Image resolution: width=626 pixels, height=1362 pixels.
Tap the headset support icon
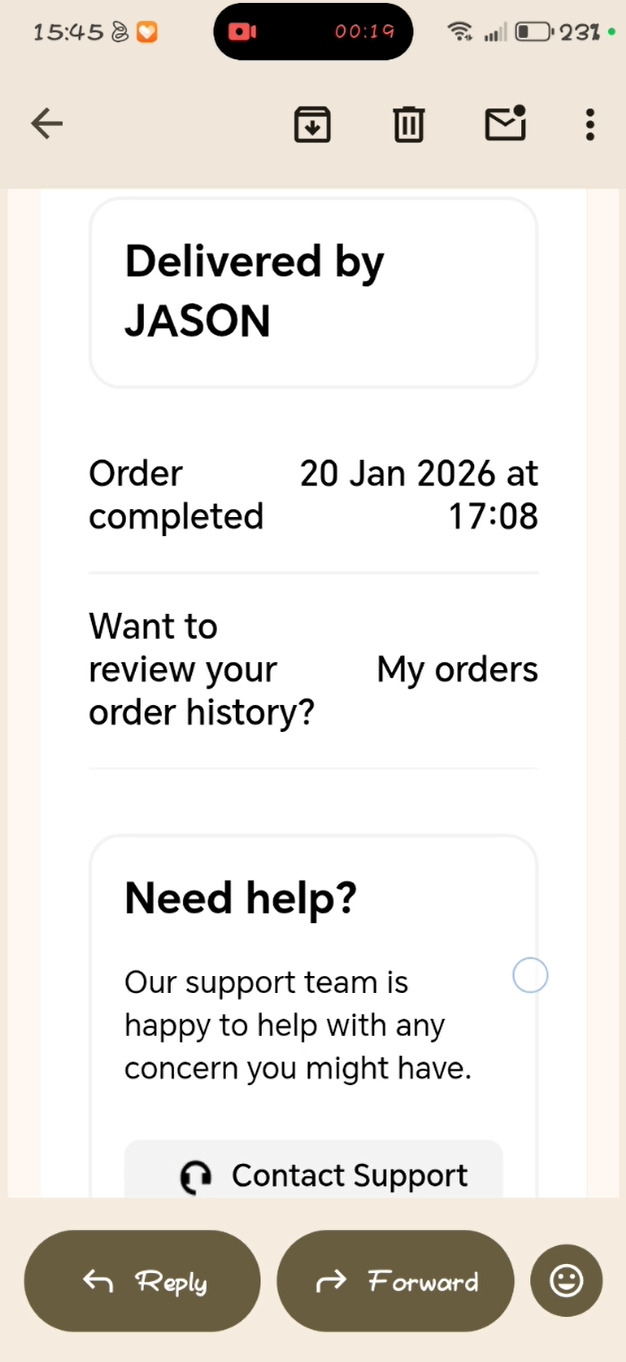(x=196, y=1176)
